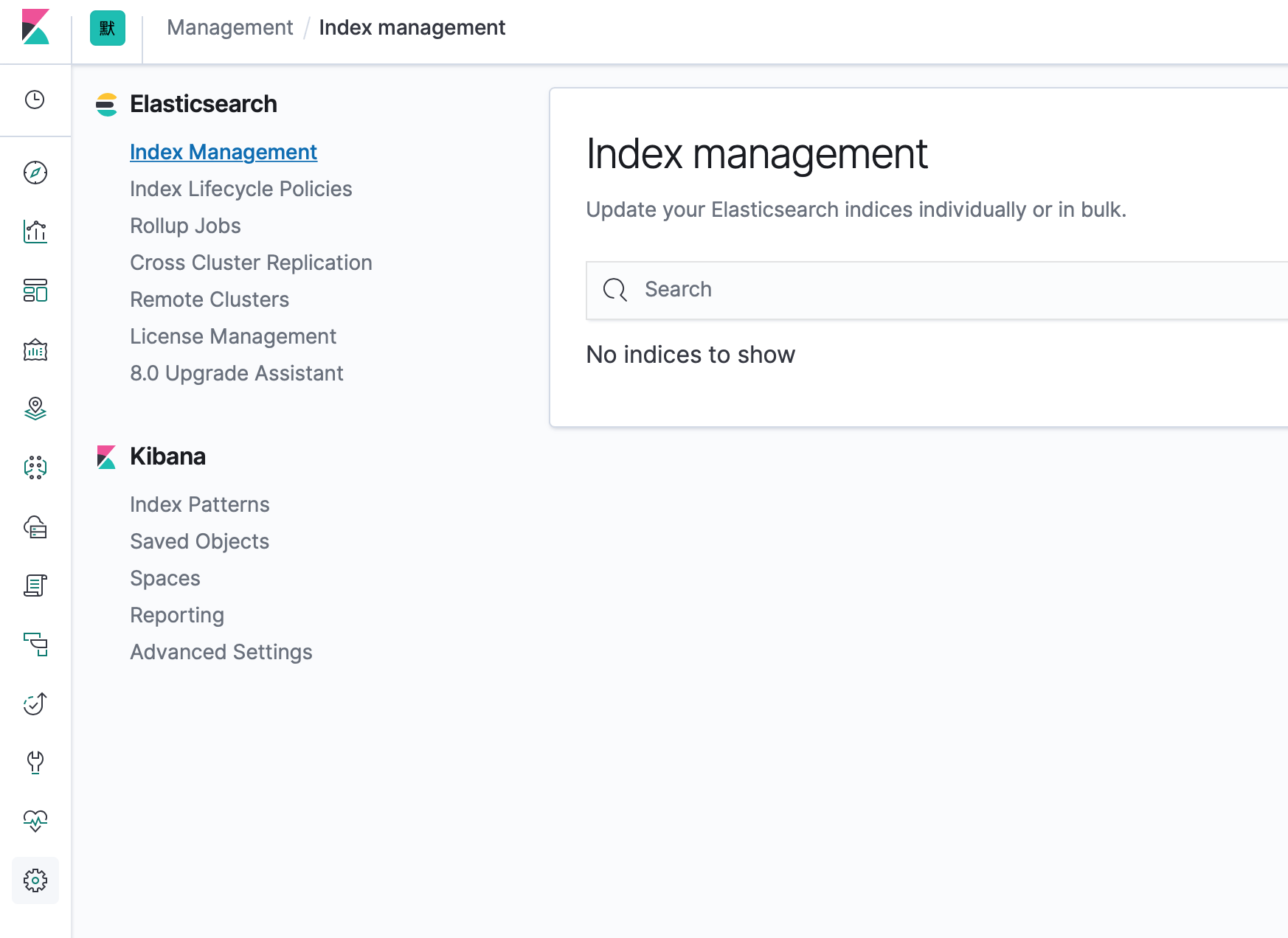Click the Kibana logo in top bar

click(x=35, y=27)
